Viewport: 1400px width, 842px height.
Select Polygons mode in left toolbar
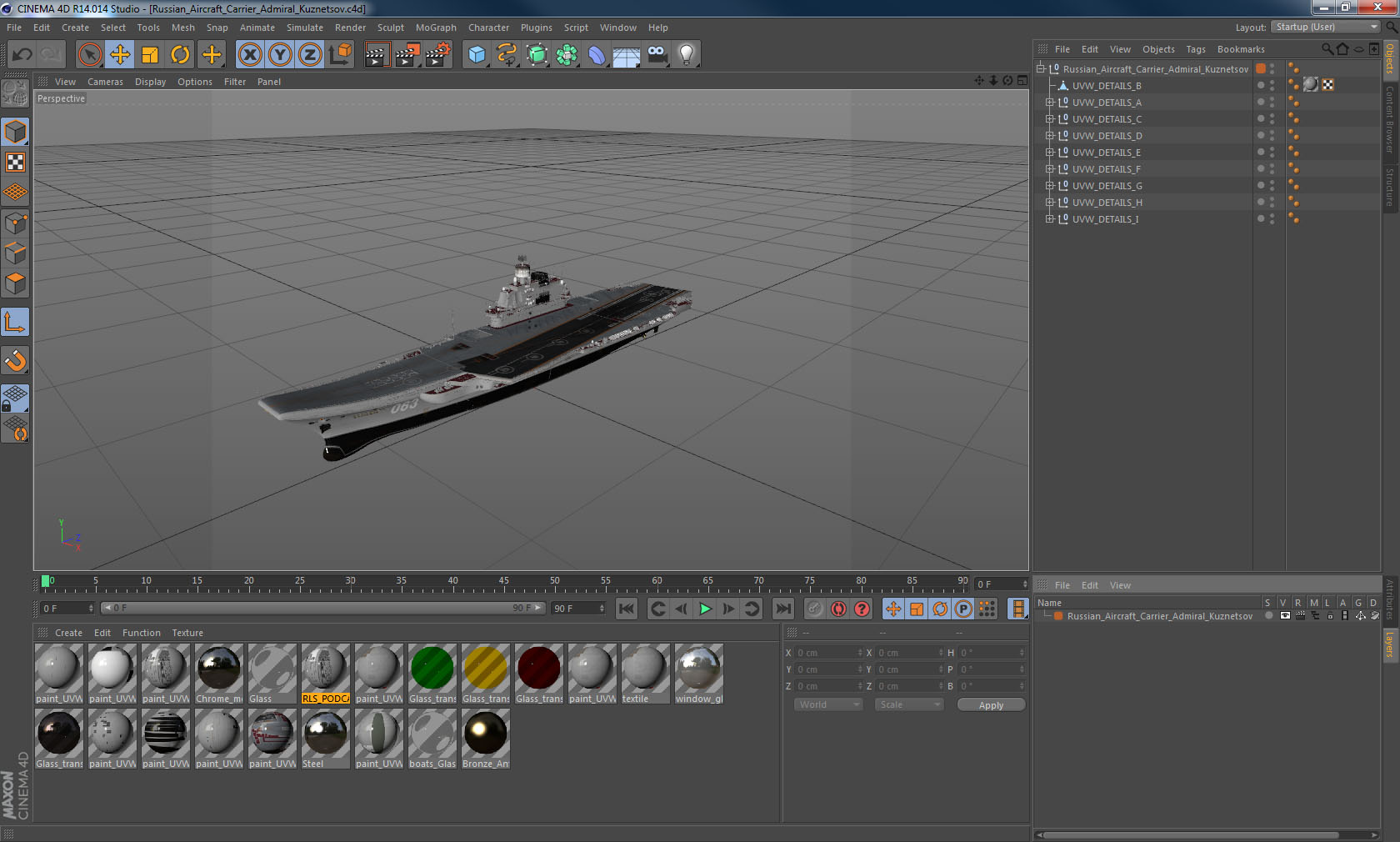tap(15, 283)
